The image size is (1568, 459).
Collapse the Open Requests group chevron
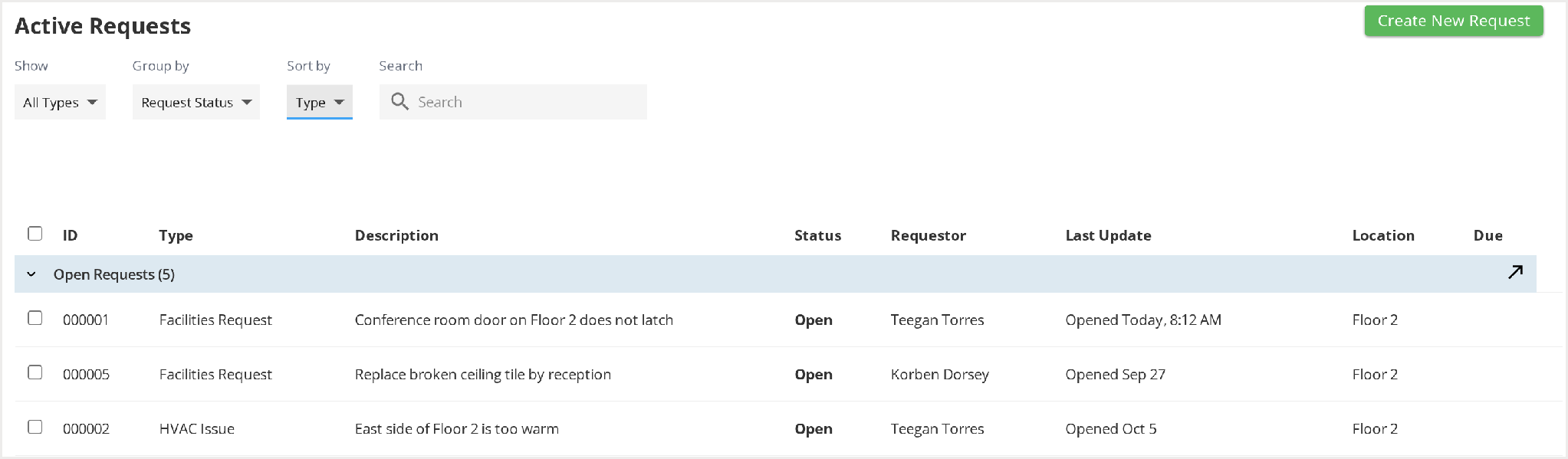point(31,274)
